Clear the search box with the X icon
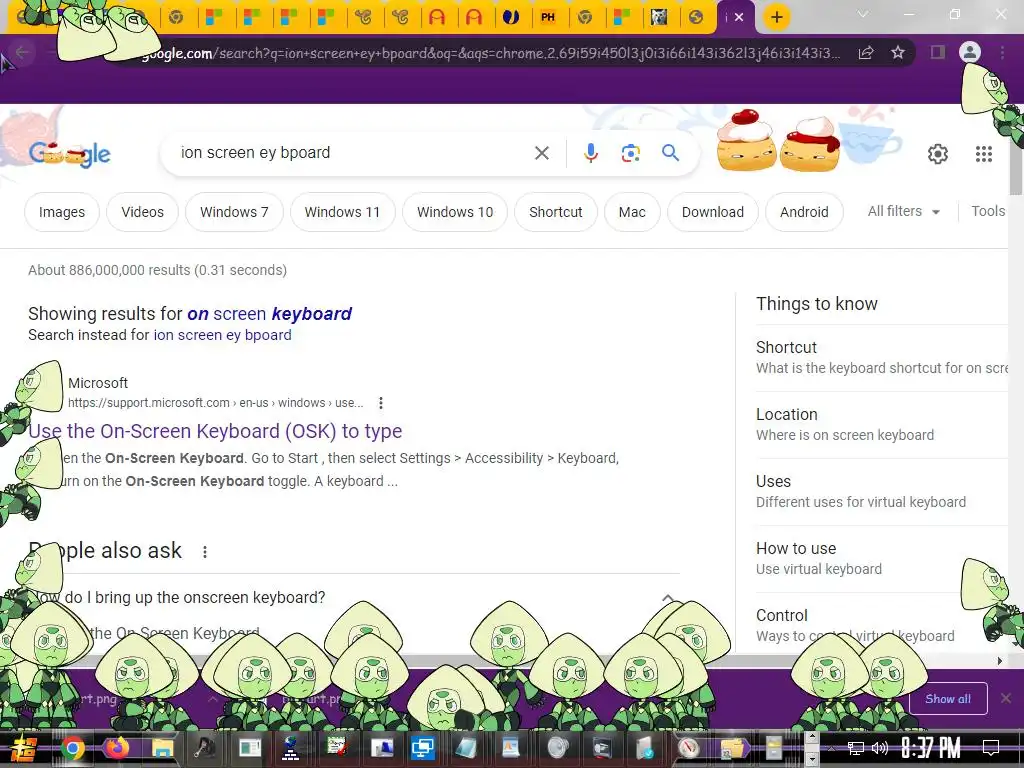 541,153
